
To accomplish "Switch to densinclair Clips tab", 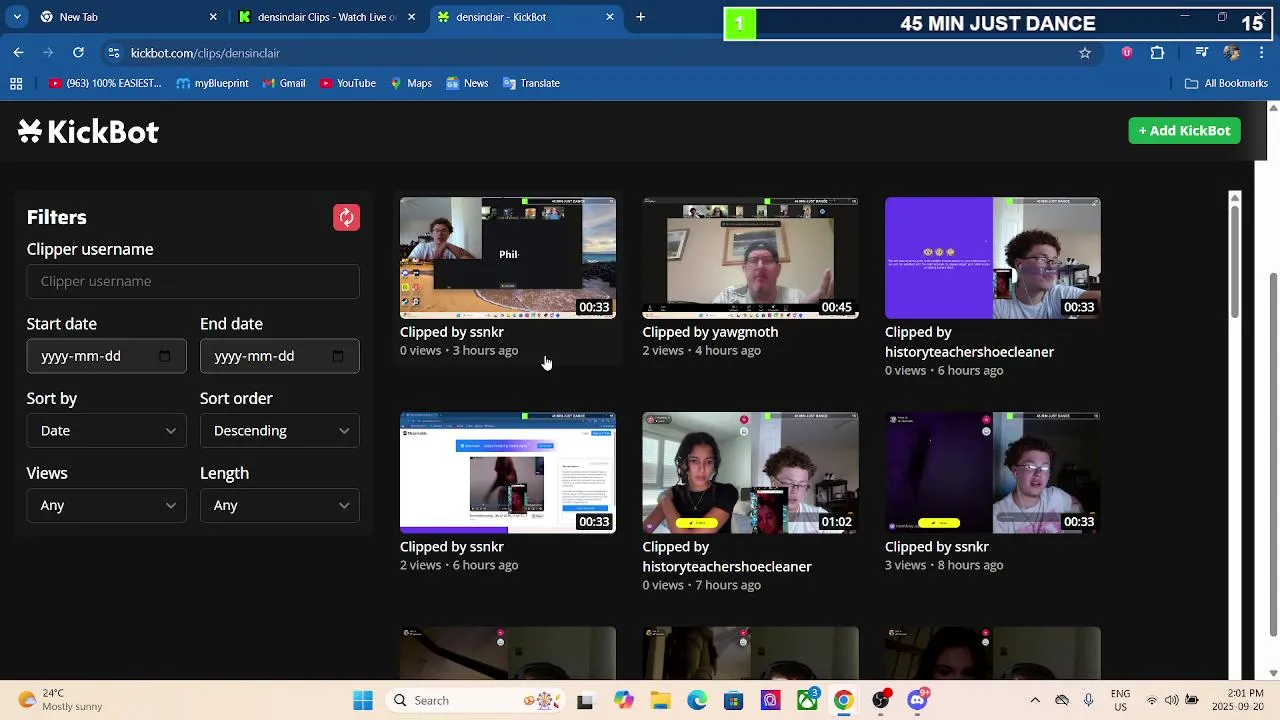I will point(326,17).
